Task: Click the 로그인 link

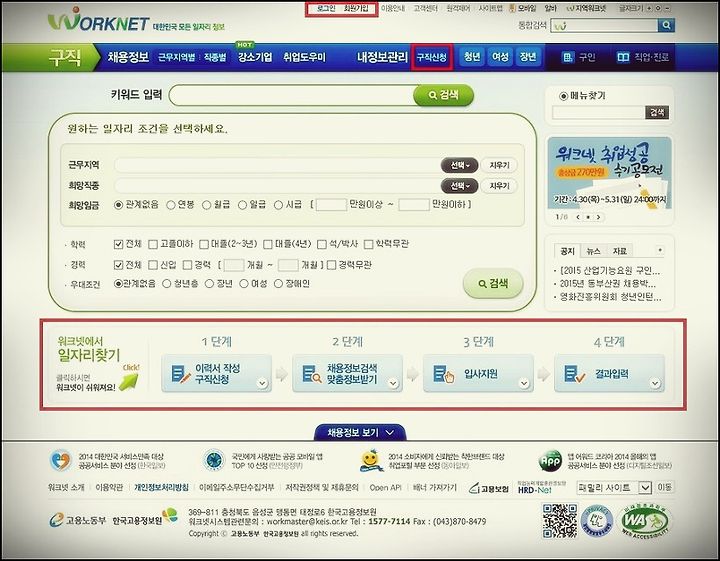Action: [x=326, y=9]
